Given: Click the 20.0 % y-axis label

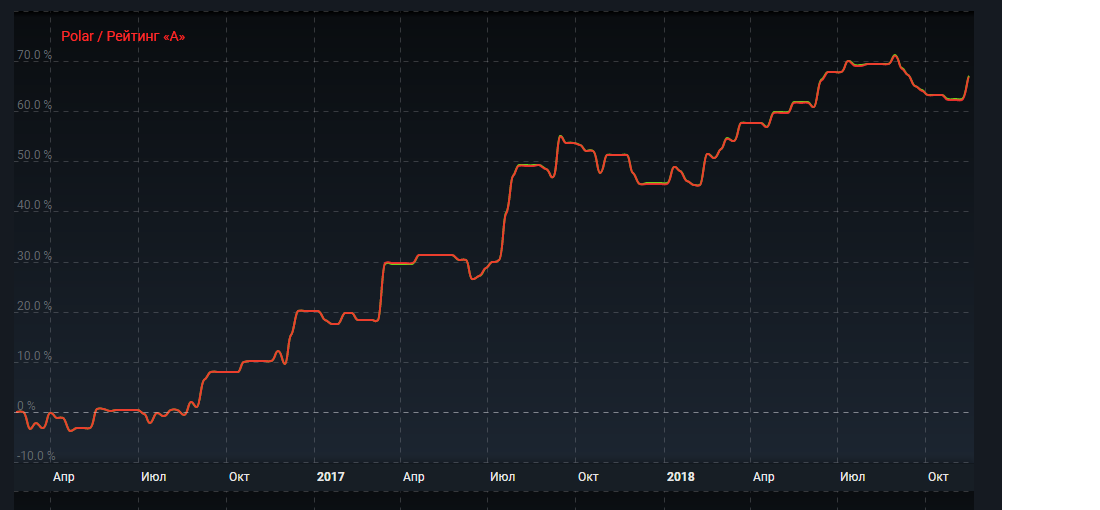Looking at the screenshot, I should click(x=34, y=306).
